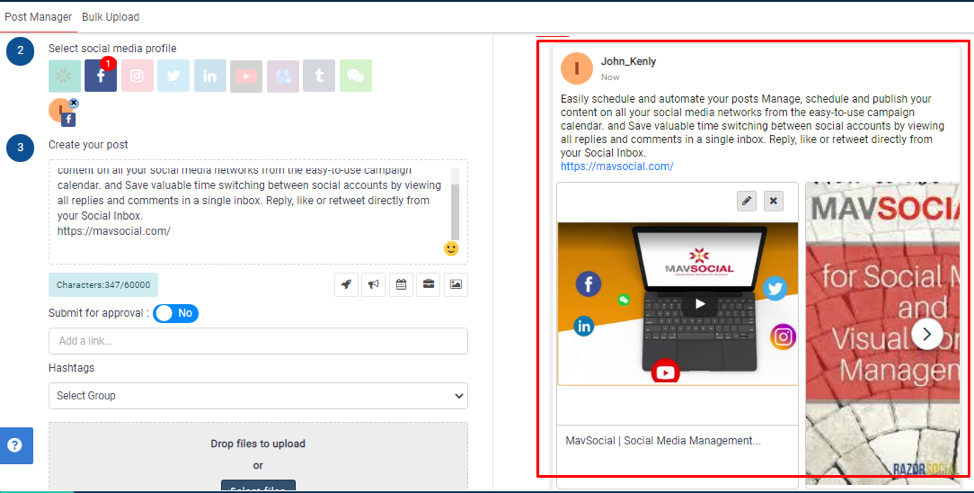
Task: Click the megaphone campaign icon
Action: [373, 285]
